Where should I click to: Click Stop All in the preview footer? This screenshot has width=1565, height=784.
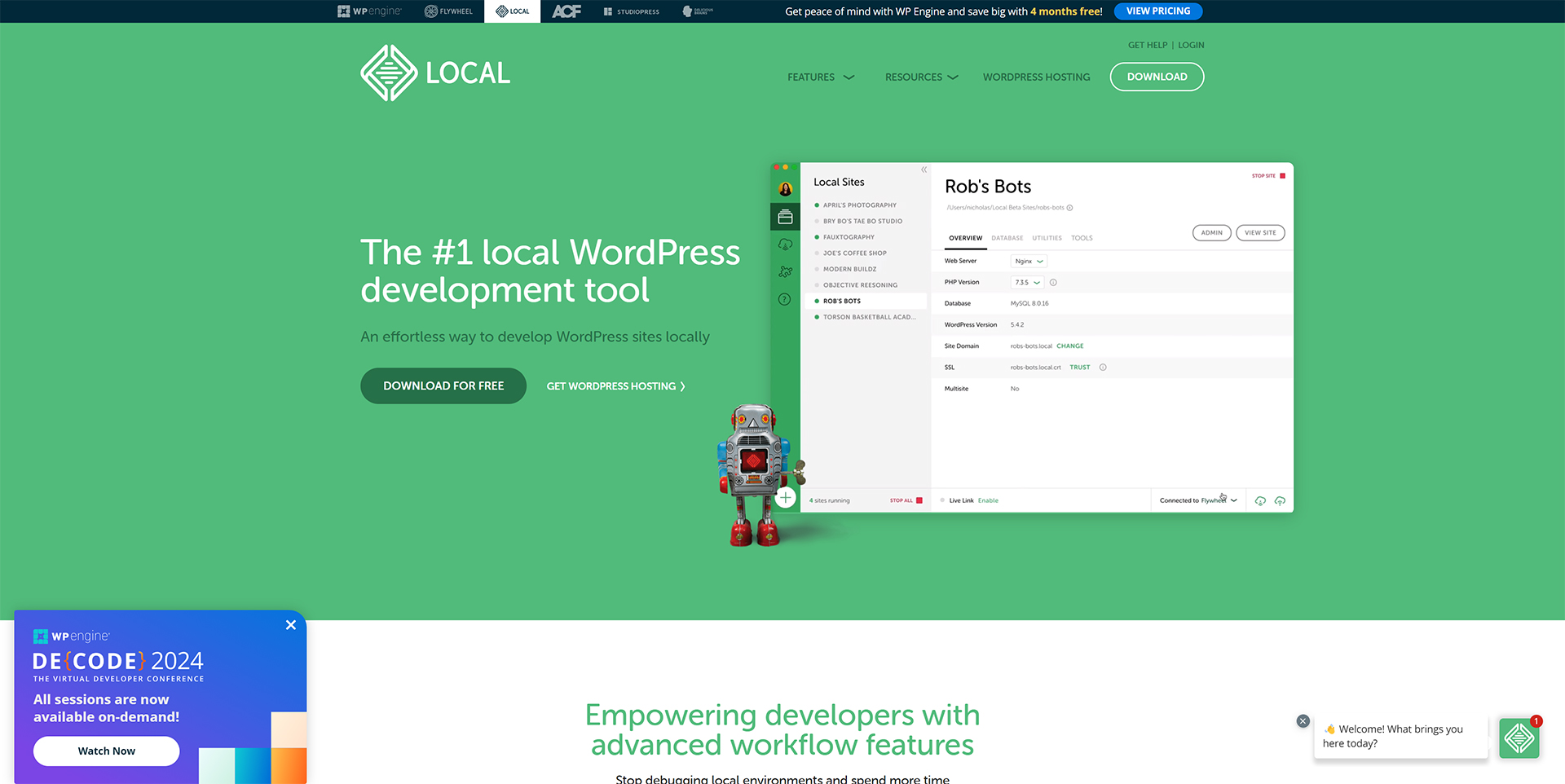[906, 500]
